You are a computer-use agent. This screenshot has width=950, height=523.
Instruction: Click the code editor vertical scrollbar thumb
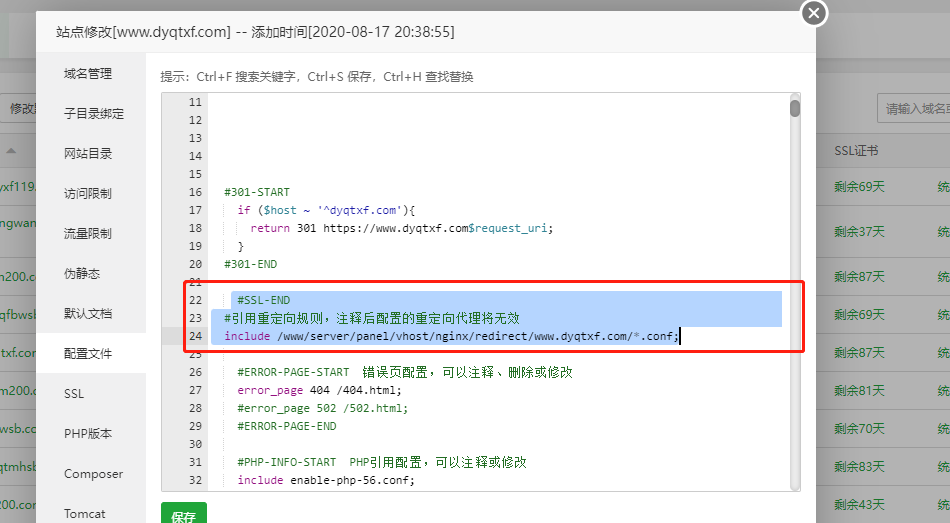(x=795, y=108)
